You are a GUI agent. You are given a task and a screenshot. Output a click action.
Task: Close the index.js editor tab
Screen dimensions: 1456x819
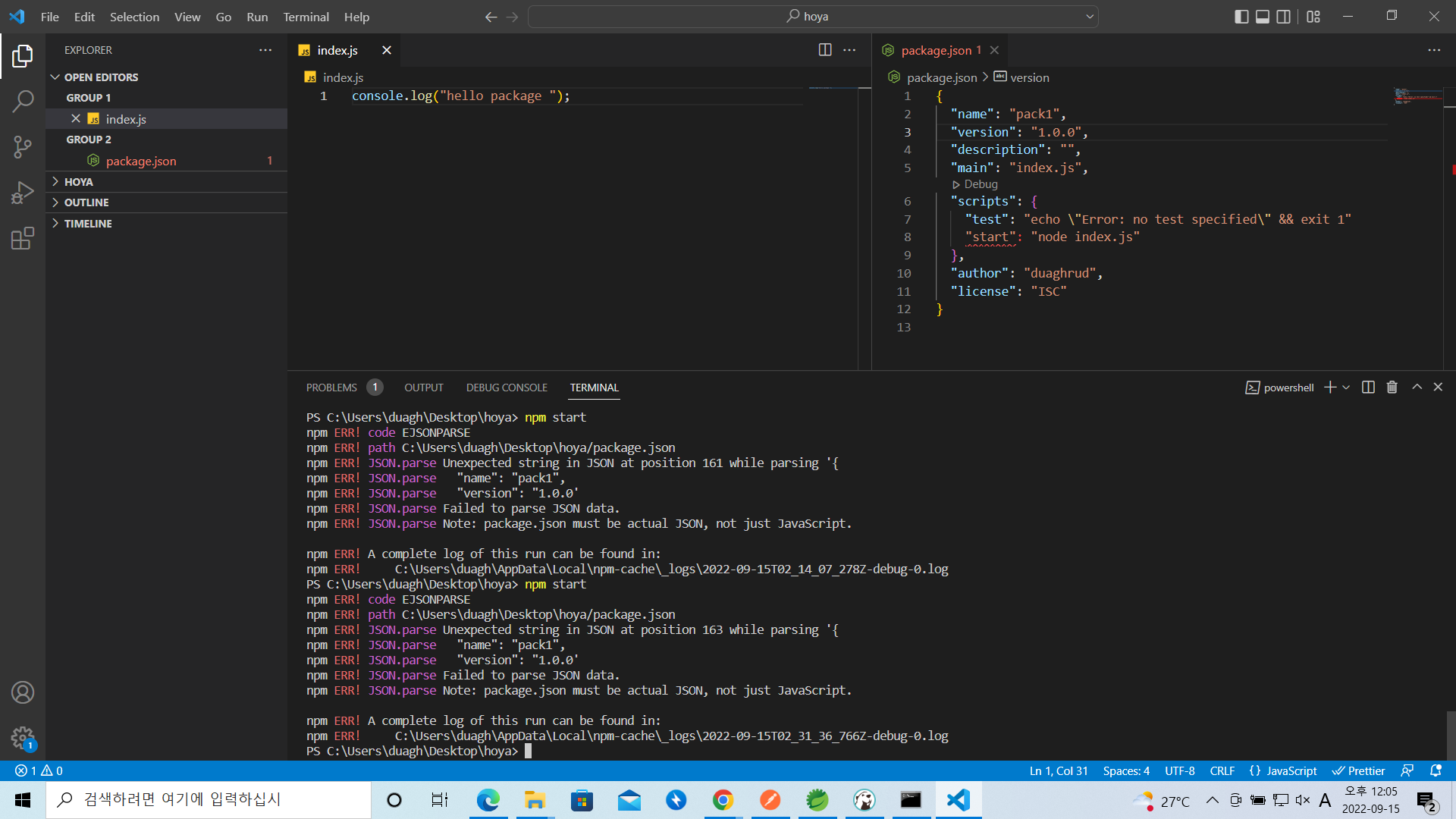[x=387, y=50]
